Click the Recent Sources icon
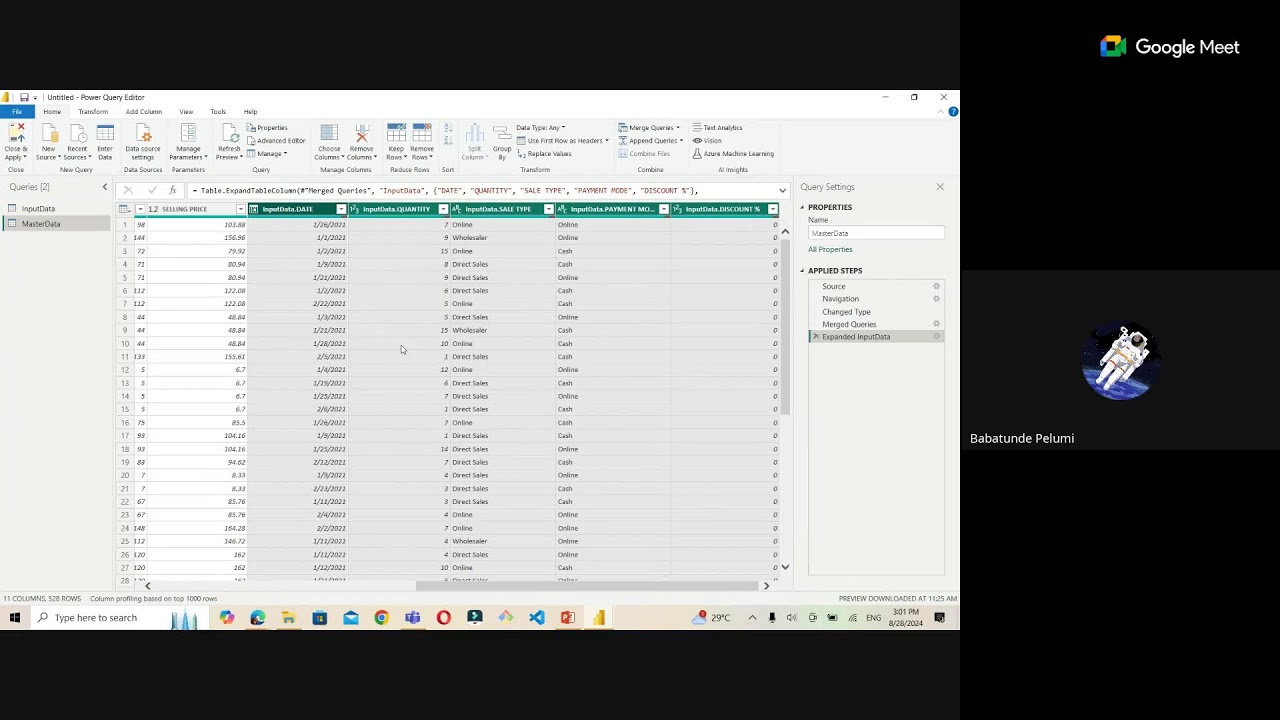The width and height of the screenshot is (1280, 720). 77,133
